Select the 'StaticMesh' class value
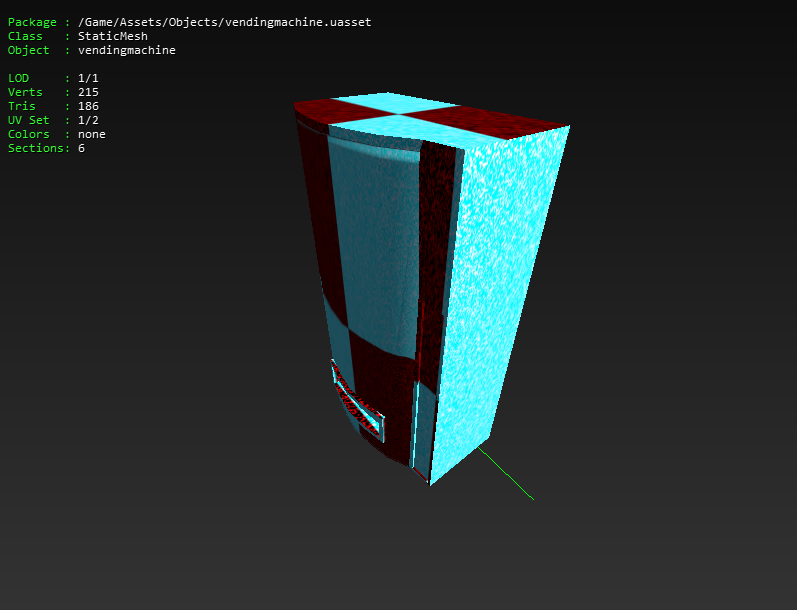The height and width of the screenshot is (610, 797). 113,36
